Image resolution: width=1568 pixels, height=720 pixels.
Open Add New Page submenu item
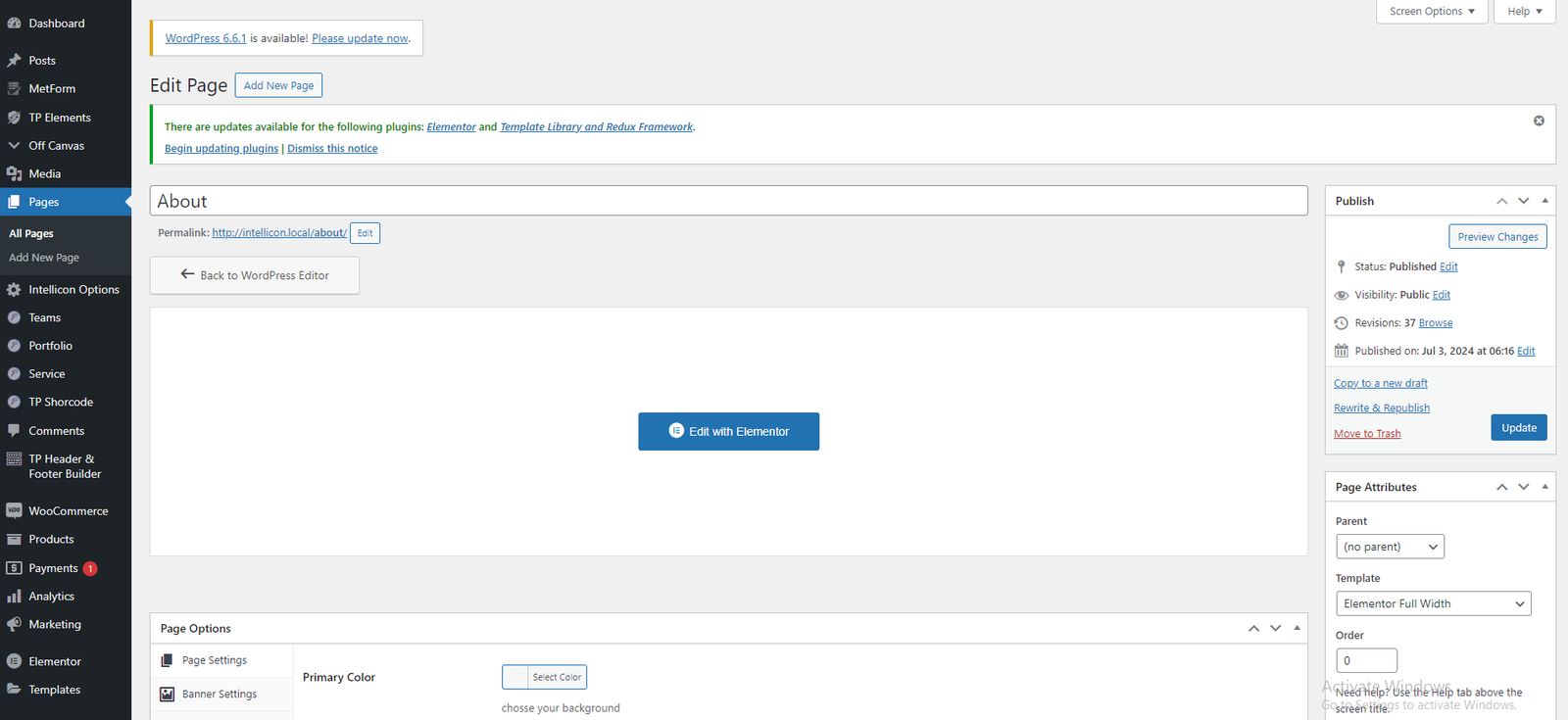pyautogui.click(x=44, y=258)
